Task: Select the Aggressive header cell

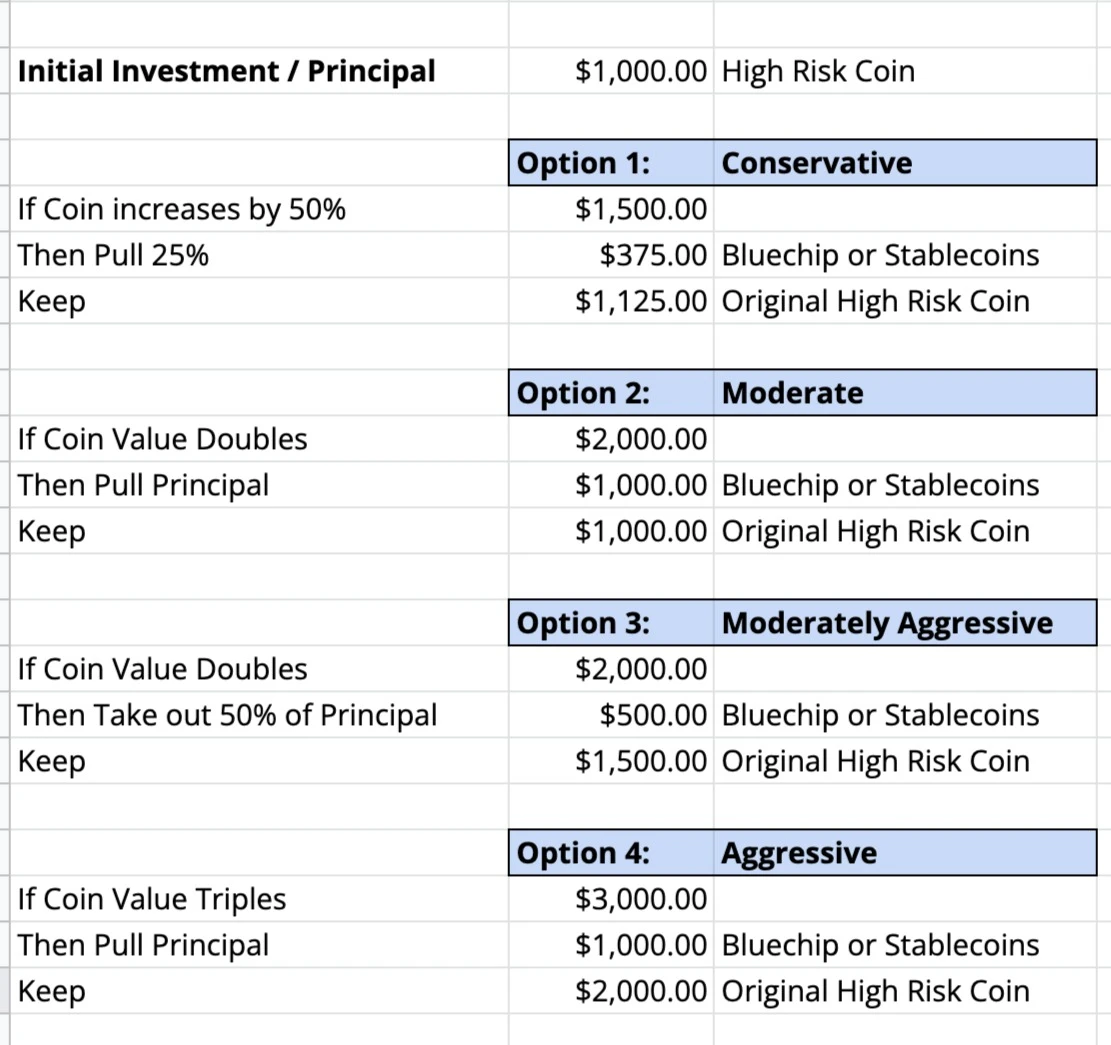Action: click(x=905, y=852)
